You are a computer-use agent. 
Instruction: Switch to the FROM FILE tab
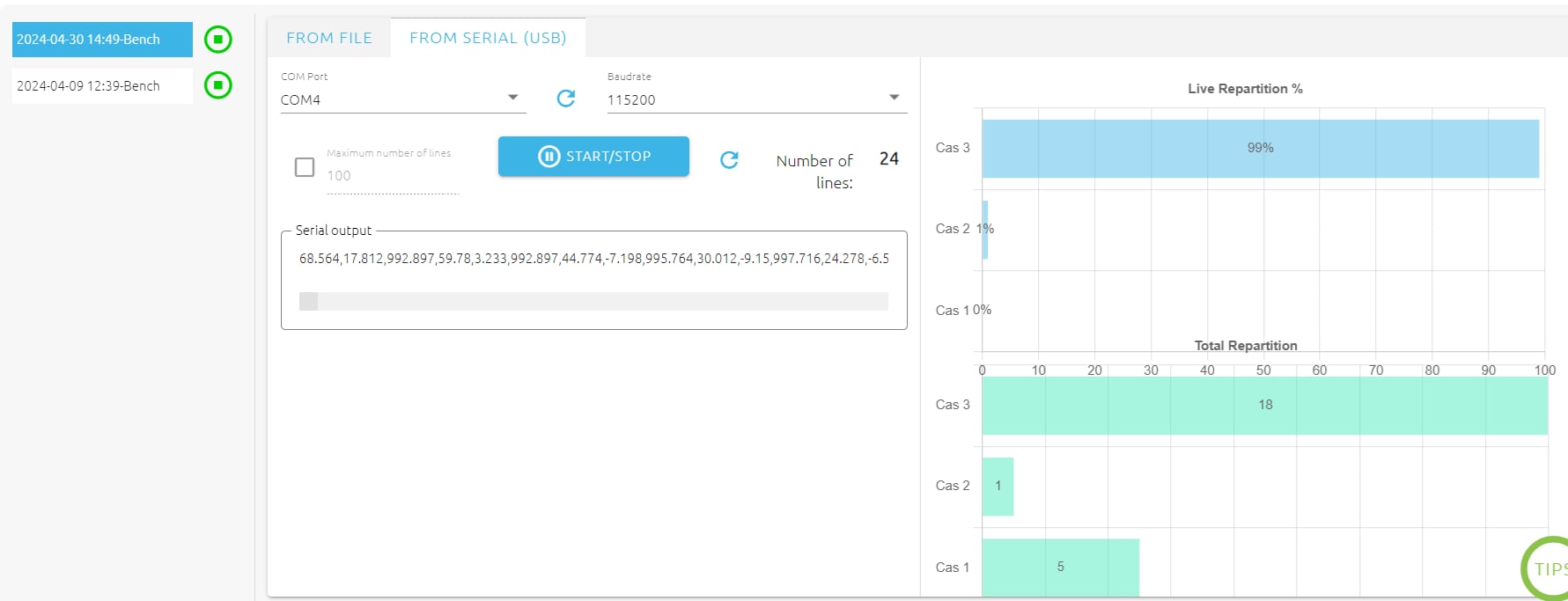[x=329, y=38]
